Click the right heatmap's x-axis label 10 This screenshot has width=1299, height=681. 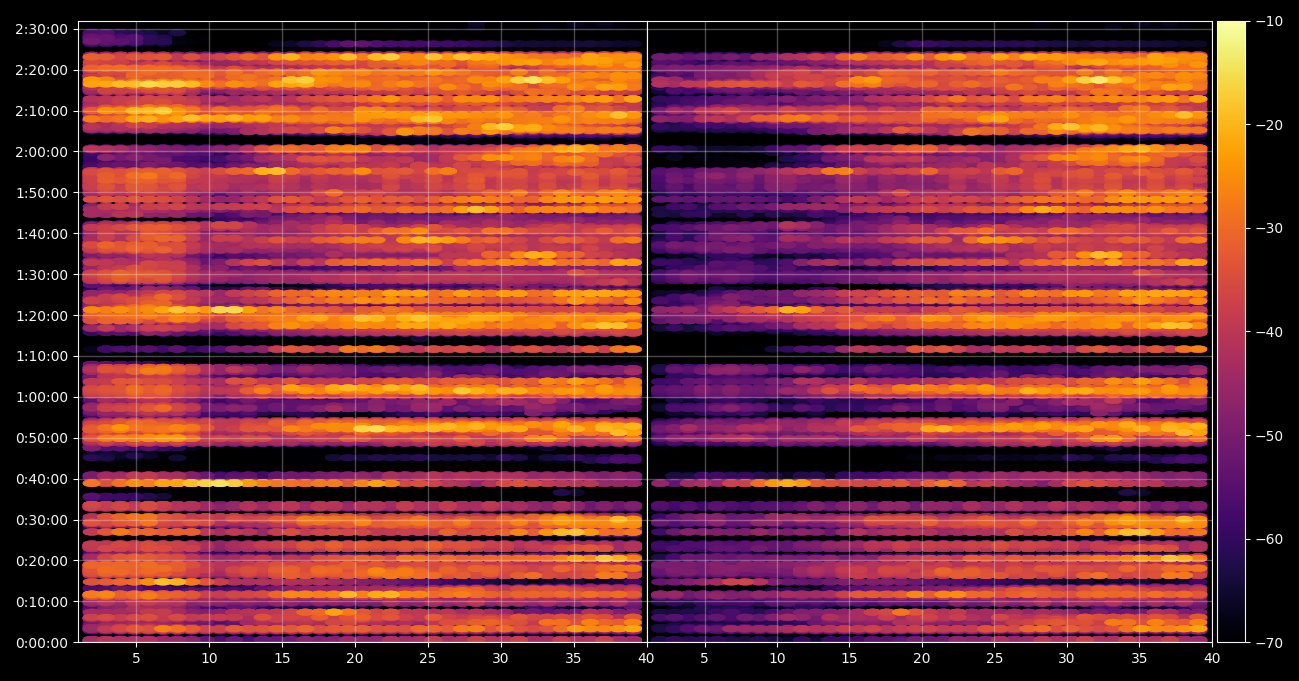coord(776,659)
